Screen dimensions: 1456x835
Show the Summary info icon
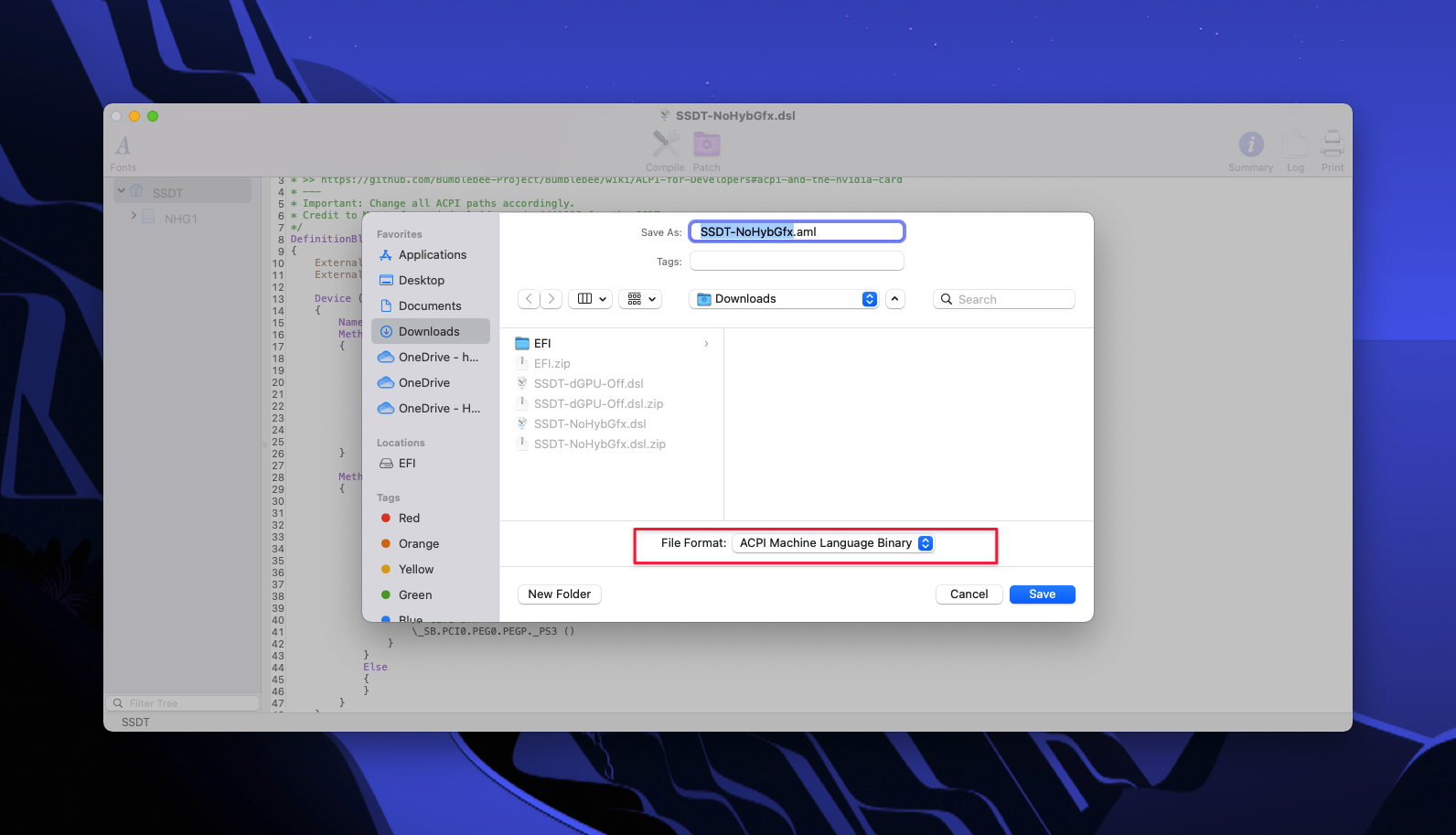point(1250,145)
